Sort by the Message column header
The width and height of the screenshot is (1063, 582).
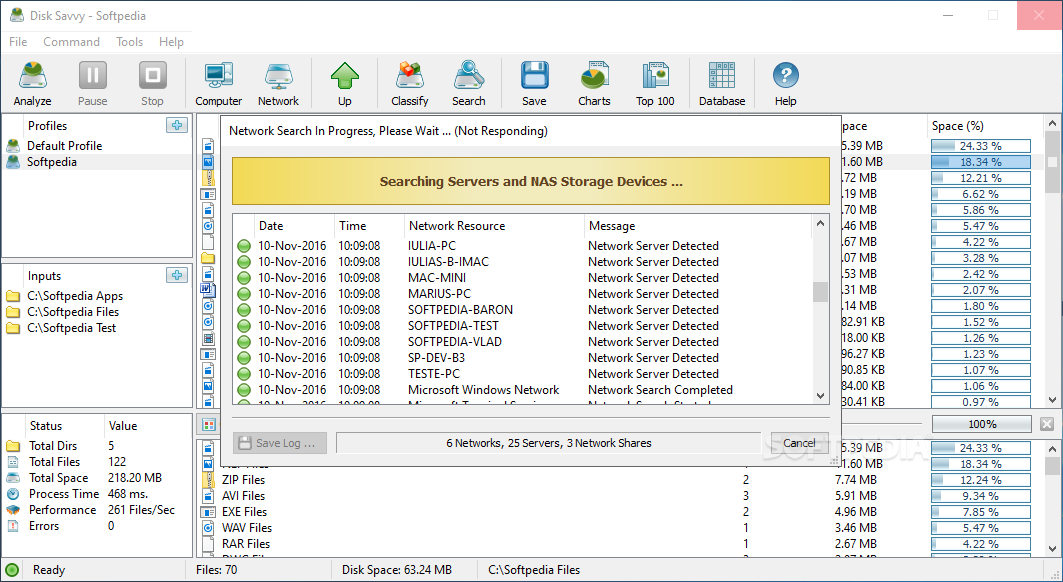[697, 226]
